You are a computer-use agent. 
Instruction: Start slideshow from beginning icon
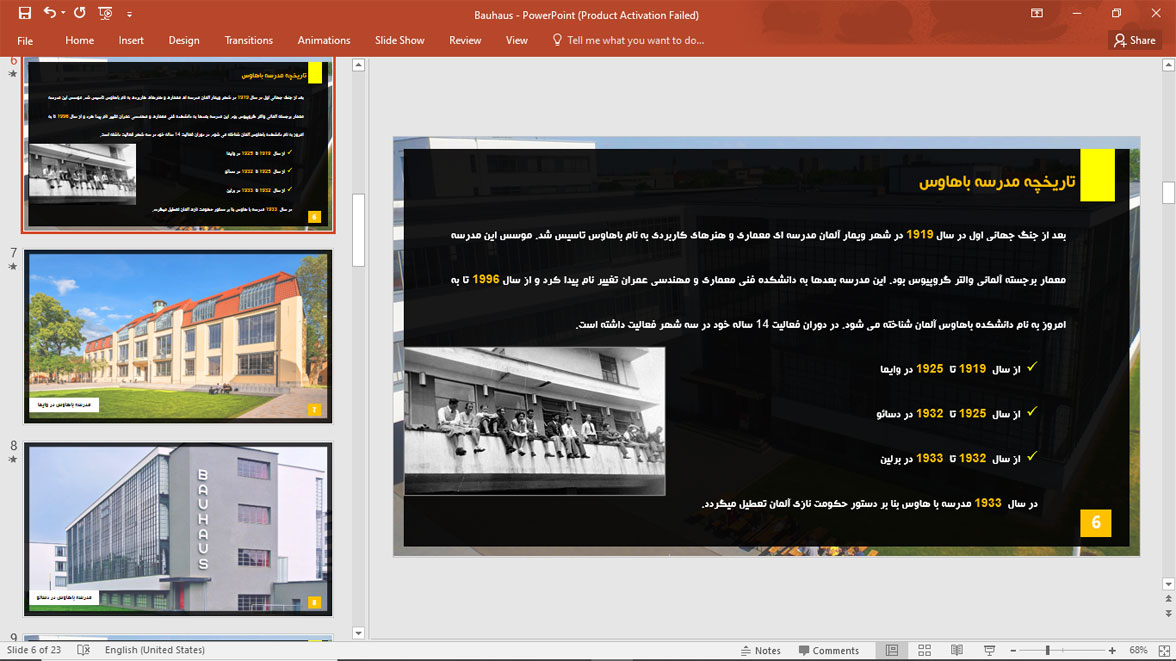click(105, 13)
